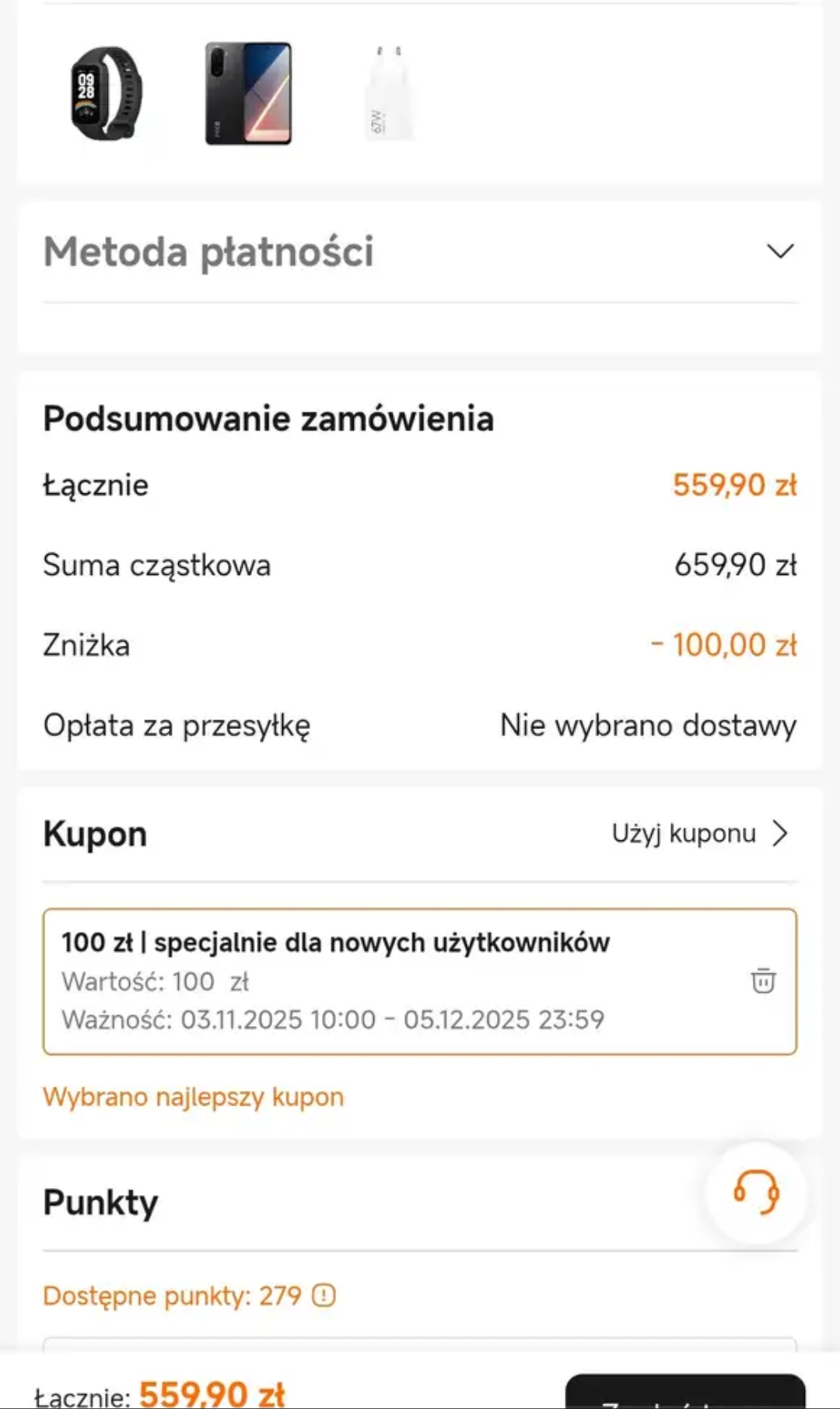Click the Punkty section header
The width and height of the screenshot is (840, 1409).
pos(101,1202)
